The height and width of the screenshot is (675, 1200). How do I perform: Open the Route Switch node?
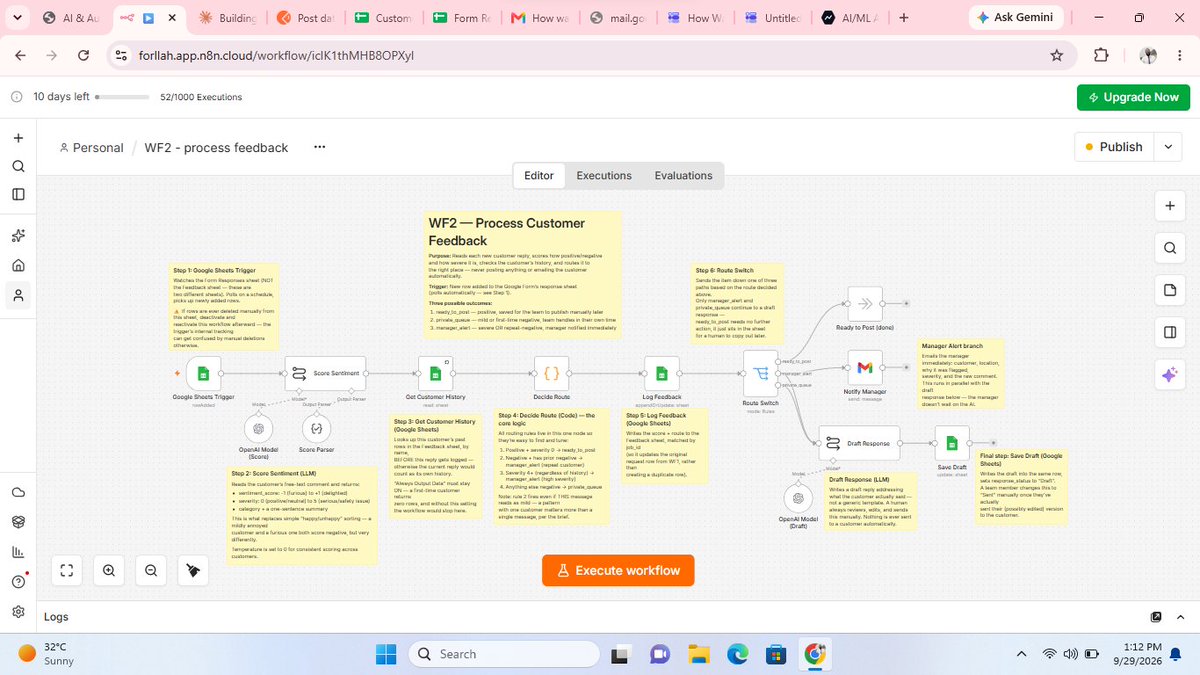[760, 373]
